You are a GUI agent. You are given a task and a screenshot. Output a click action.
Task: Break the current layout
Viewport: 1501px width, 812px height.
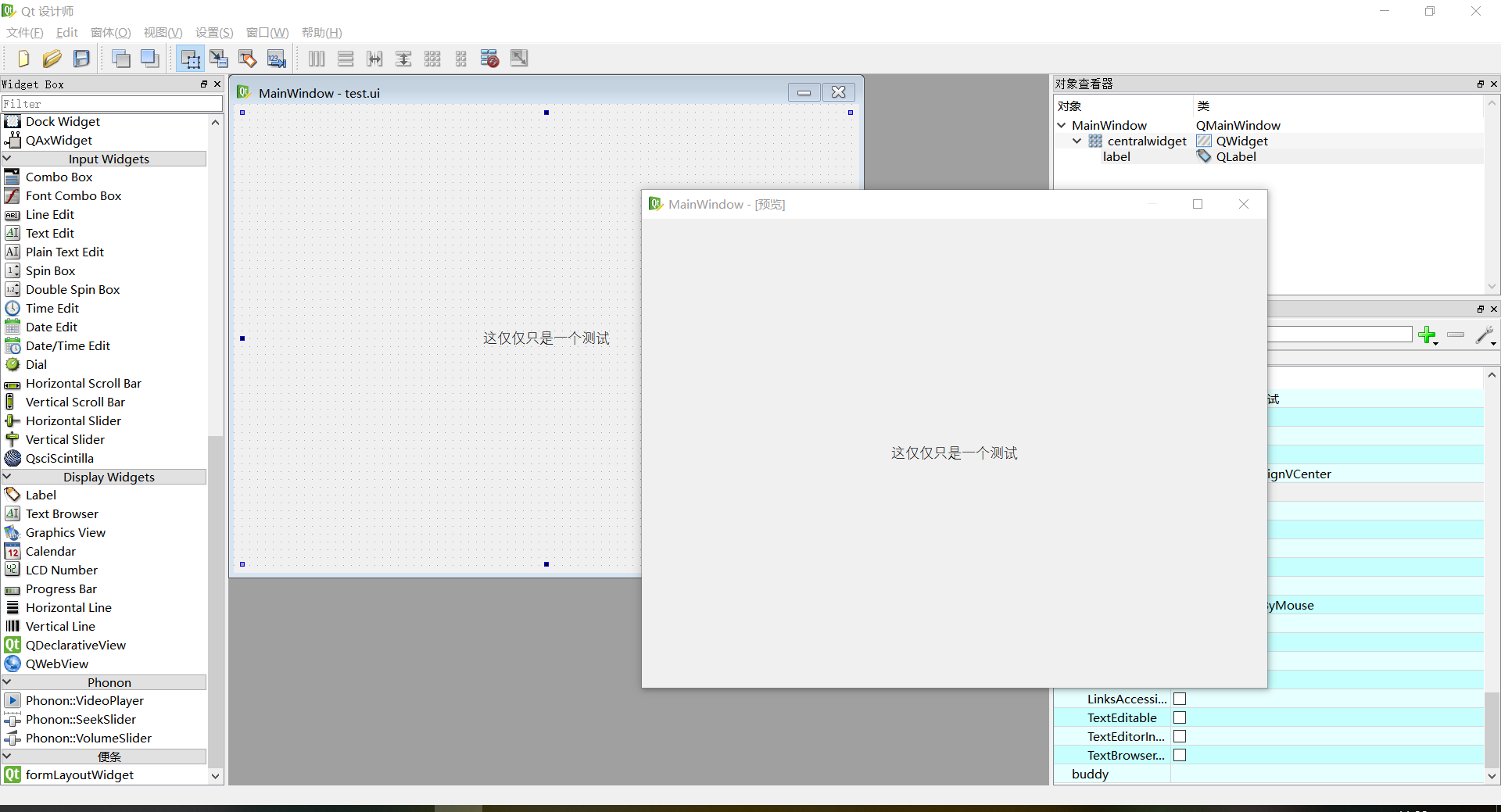489,58
